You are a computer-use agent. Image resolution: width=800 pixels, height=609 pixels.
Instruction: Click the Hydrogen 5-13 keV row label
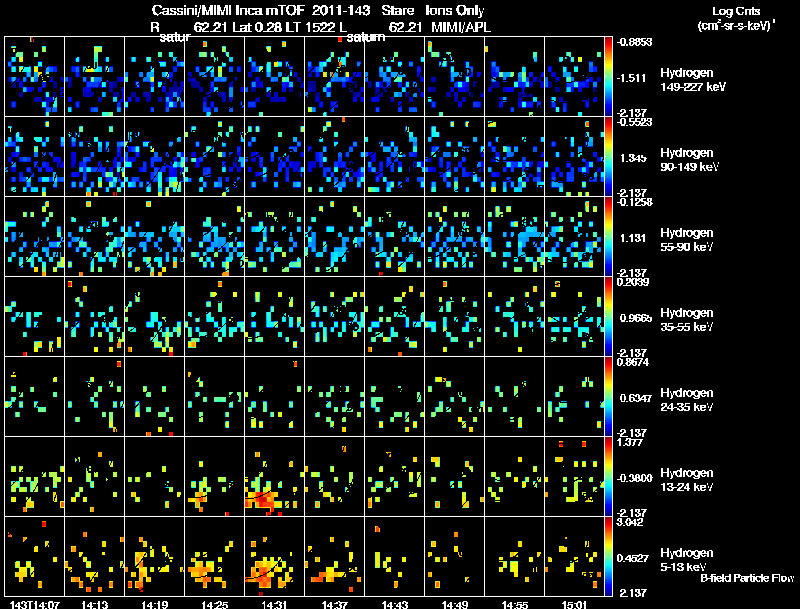point(687,561)
